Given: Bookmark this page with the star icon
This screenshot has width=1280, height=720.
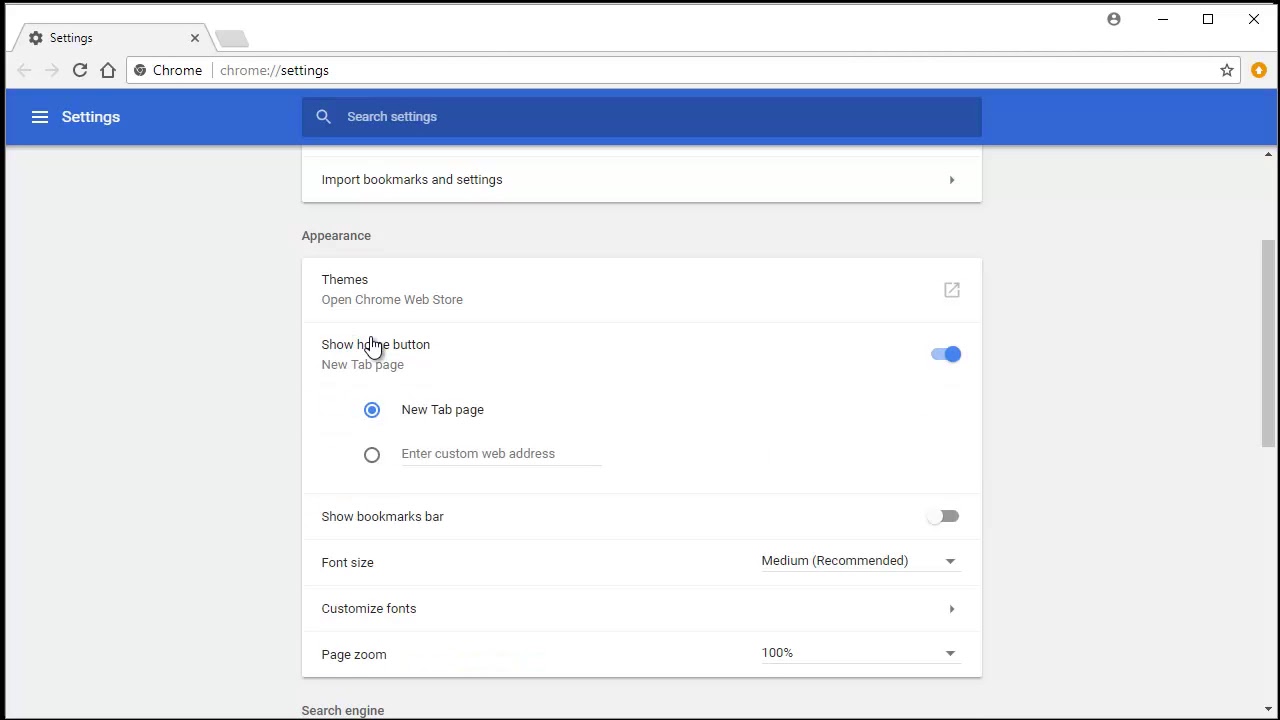Looking at the screenshot, I should (x=1226, y=70).
